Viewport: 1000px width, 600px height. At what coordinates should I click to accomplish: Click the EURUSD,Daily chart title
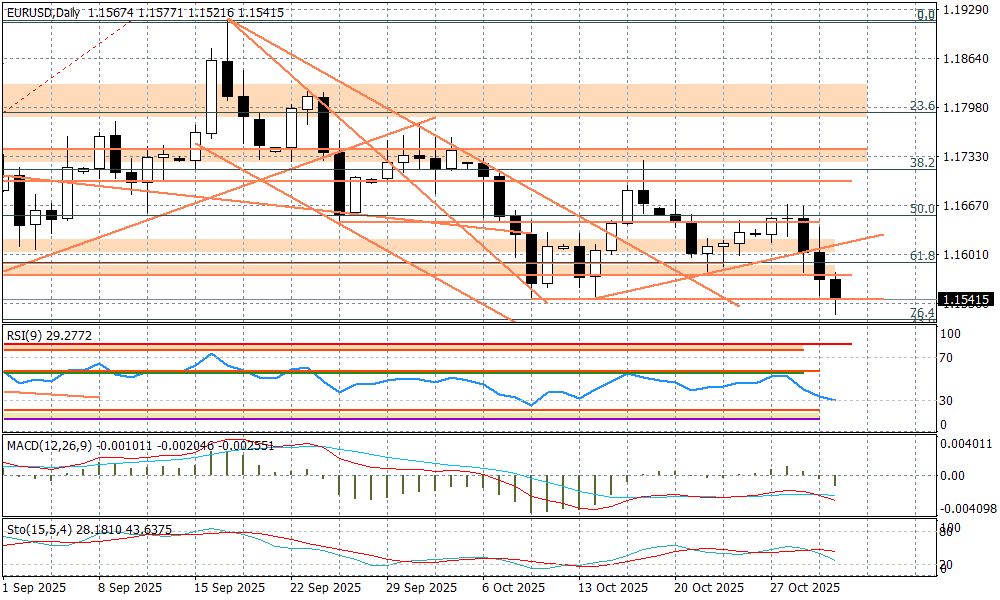point(42,12)
